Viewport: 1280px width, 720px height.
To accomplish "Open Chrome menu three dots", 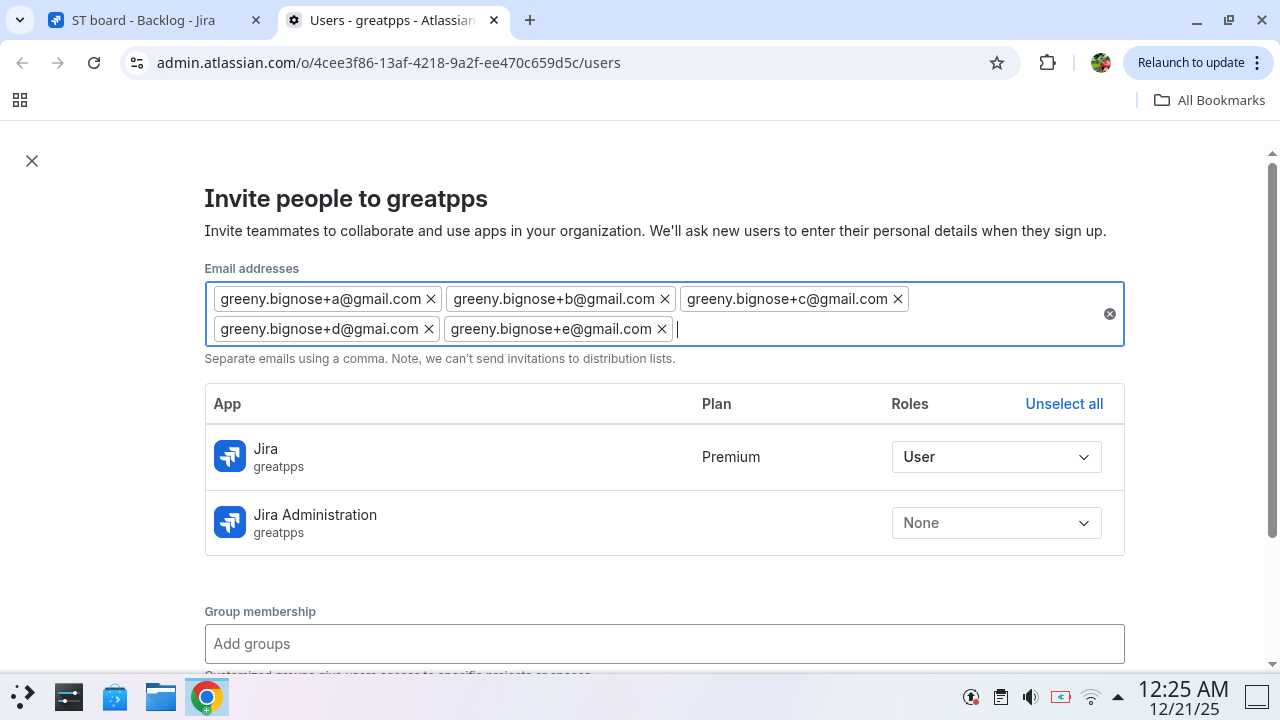I will click(x=1256, y=63).
